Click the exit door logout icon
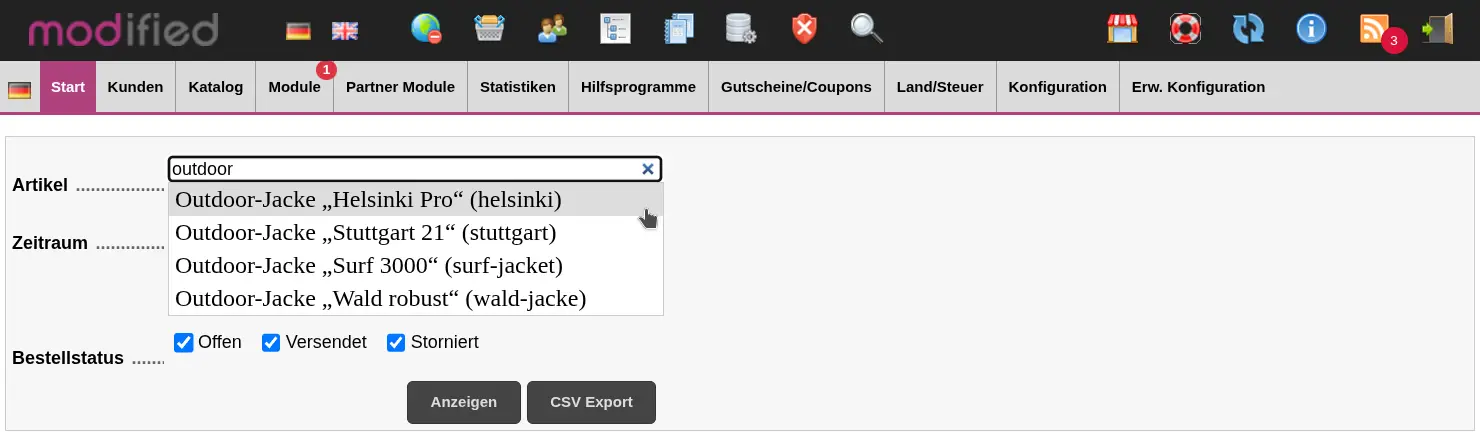 pyautogui.click(x=1437, y=29)
